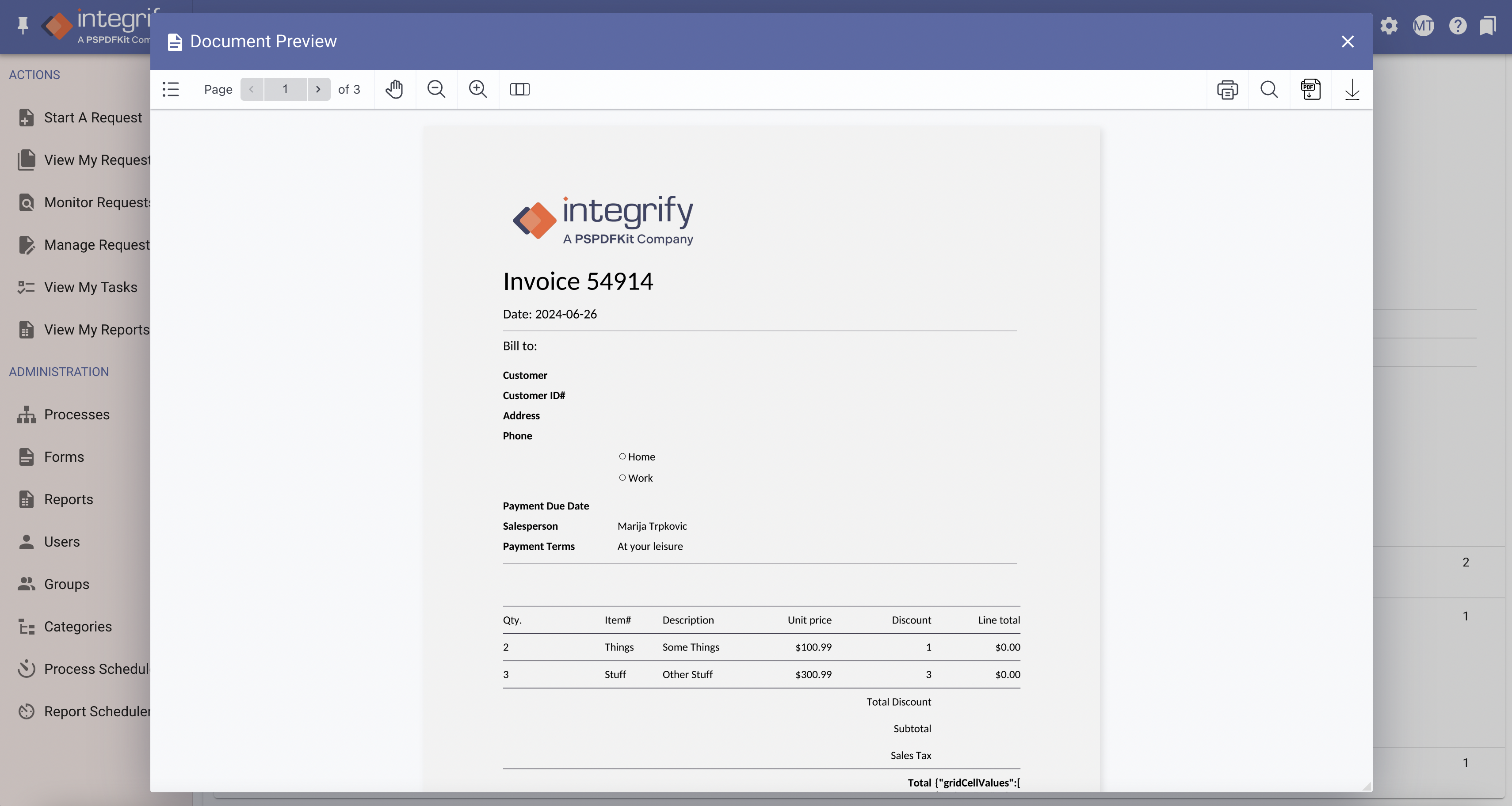Click the pin icon in header
This screenshot has width=1512, height=806.
(x=23, y=25)
